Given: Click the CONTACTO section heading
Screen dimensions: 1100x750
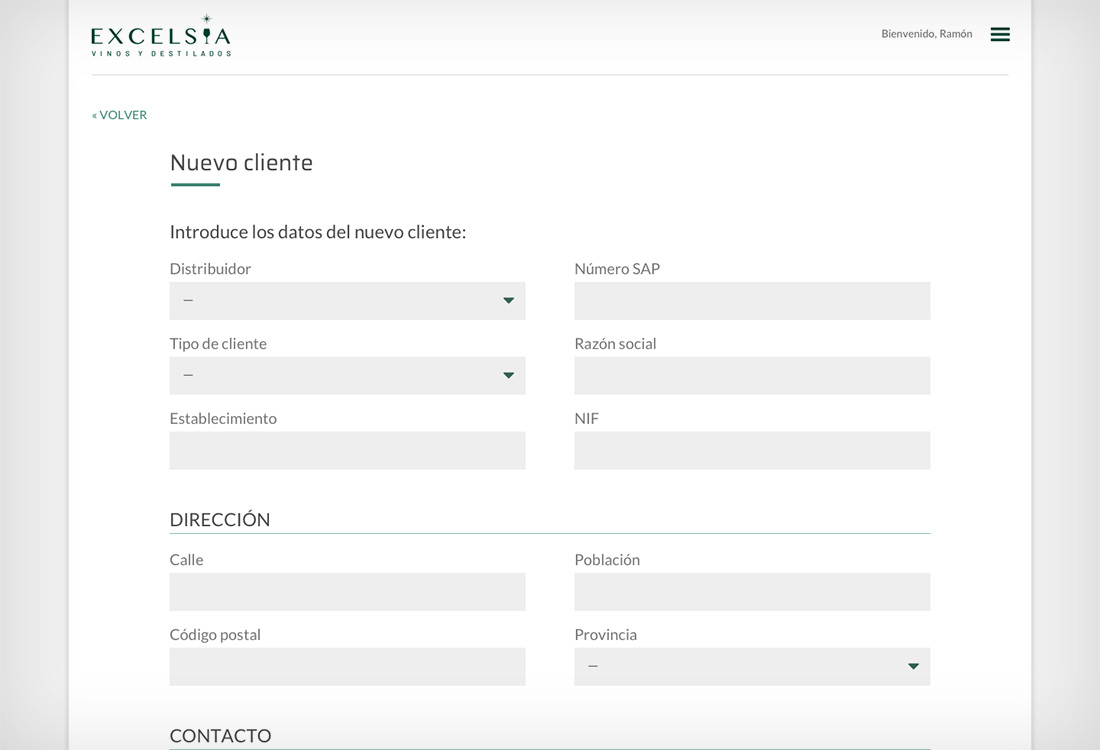Looking at the screenshot, I should pyautogui.click(x=220, y=736).
